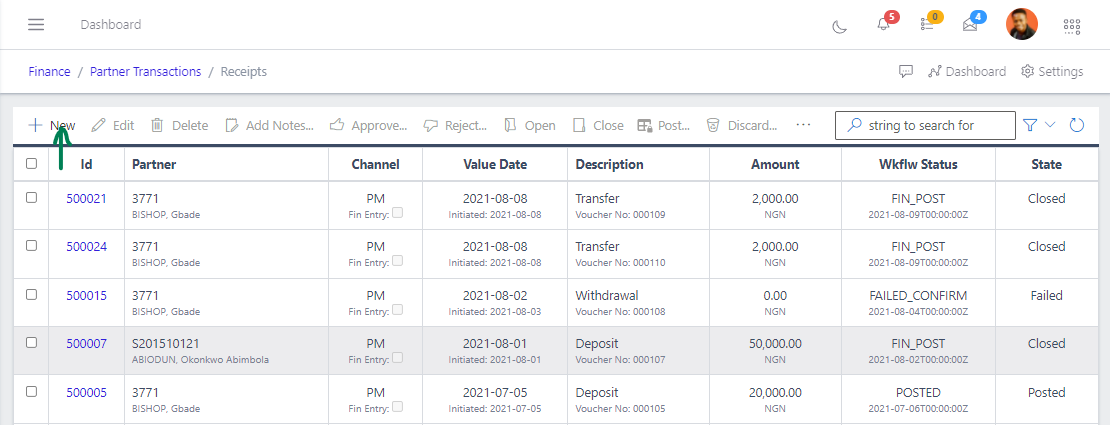This screenshot has height=425, width=1110.
Task: Open receipt Id 500021
Action: 86,198
